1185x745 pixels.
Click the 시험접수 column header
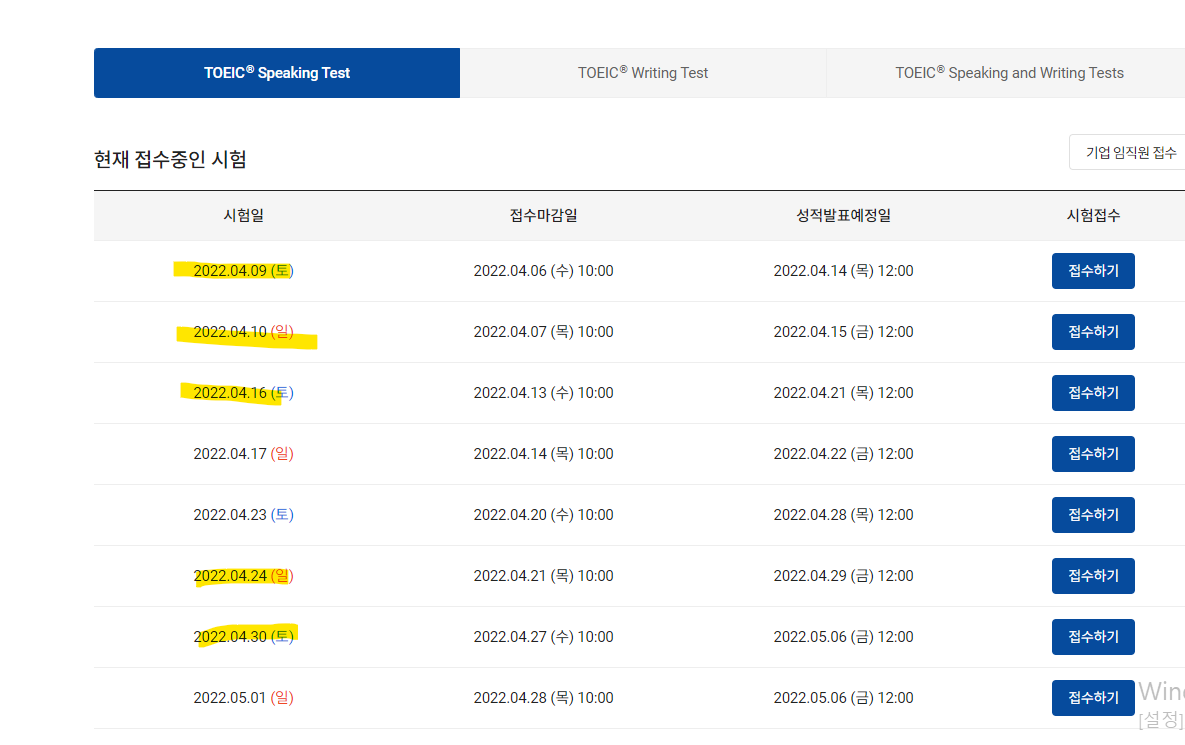click(x=1093, y=215)
